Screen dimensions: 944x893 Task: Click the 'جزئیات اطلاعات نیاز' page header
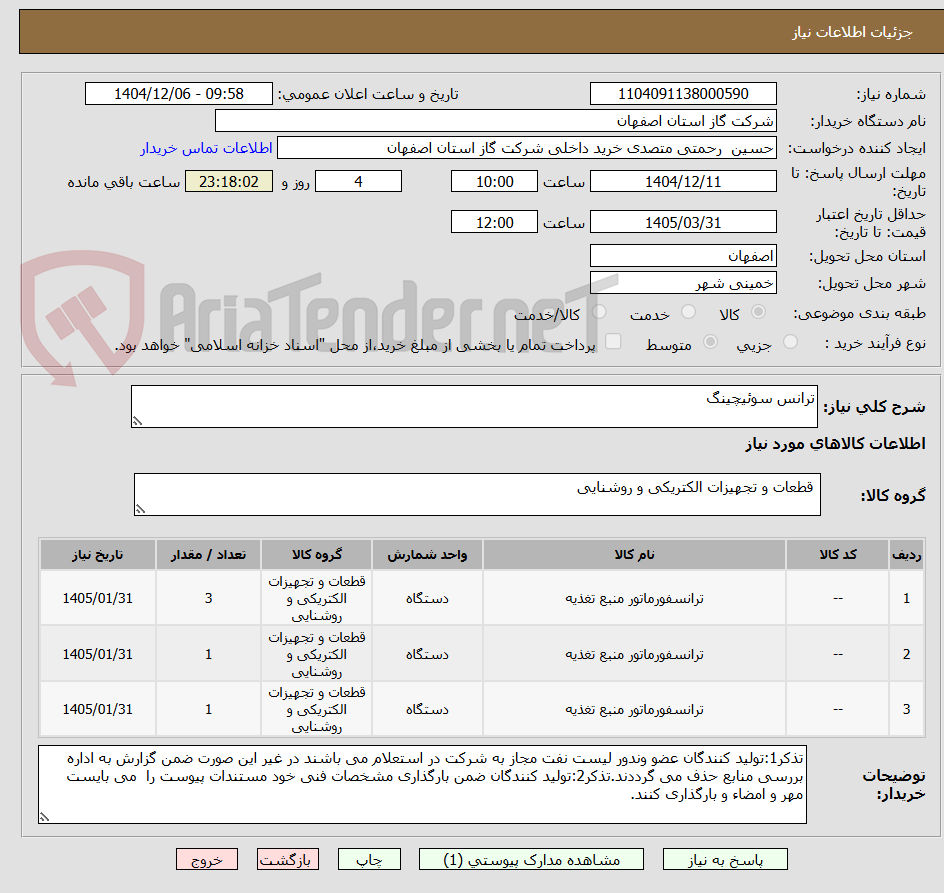click(x=852, y=32)
